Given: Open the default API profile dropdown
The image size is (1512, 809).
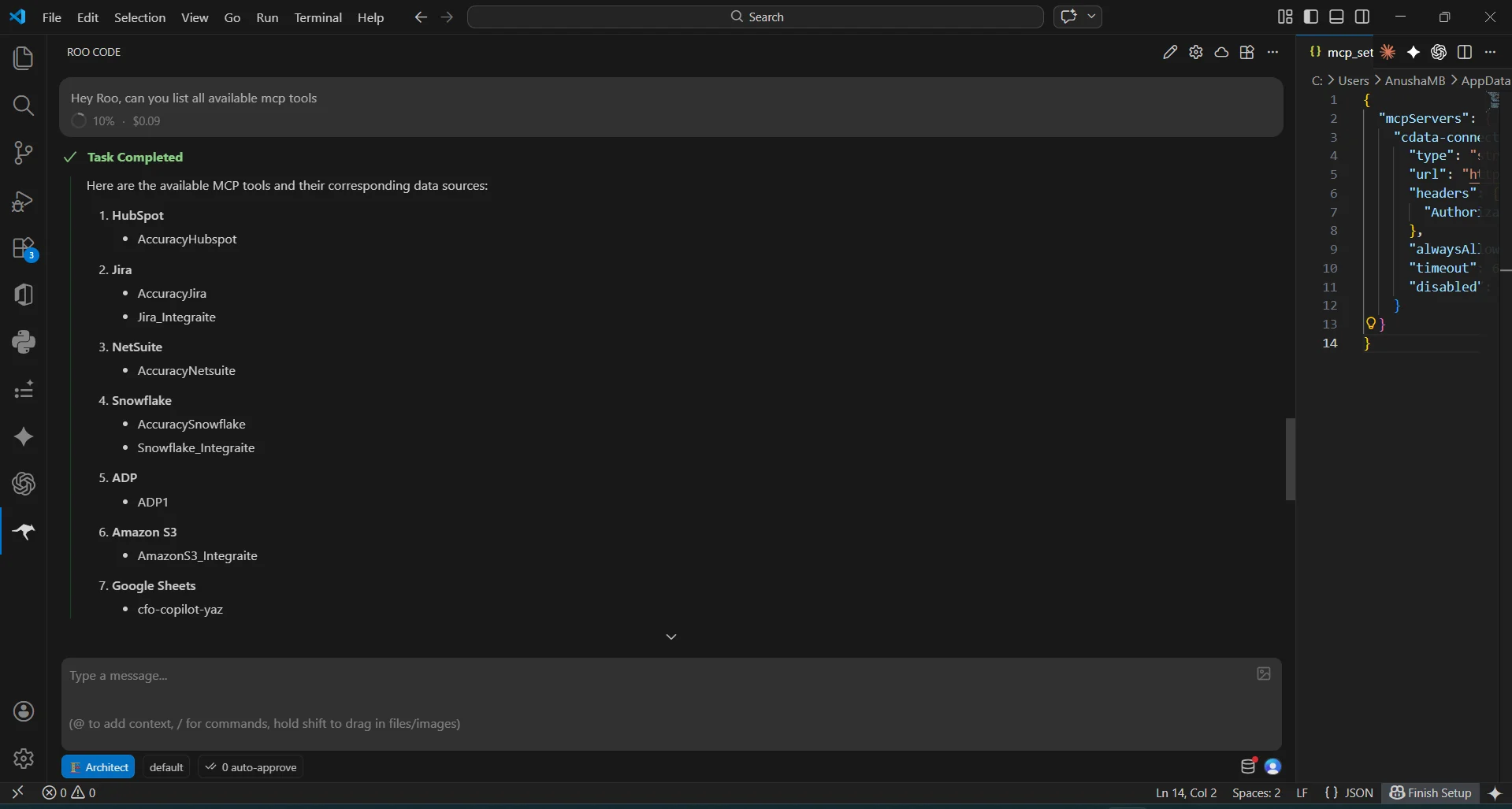Looking at the screenshot, I should click(x=166, y=767).
